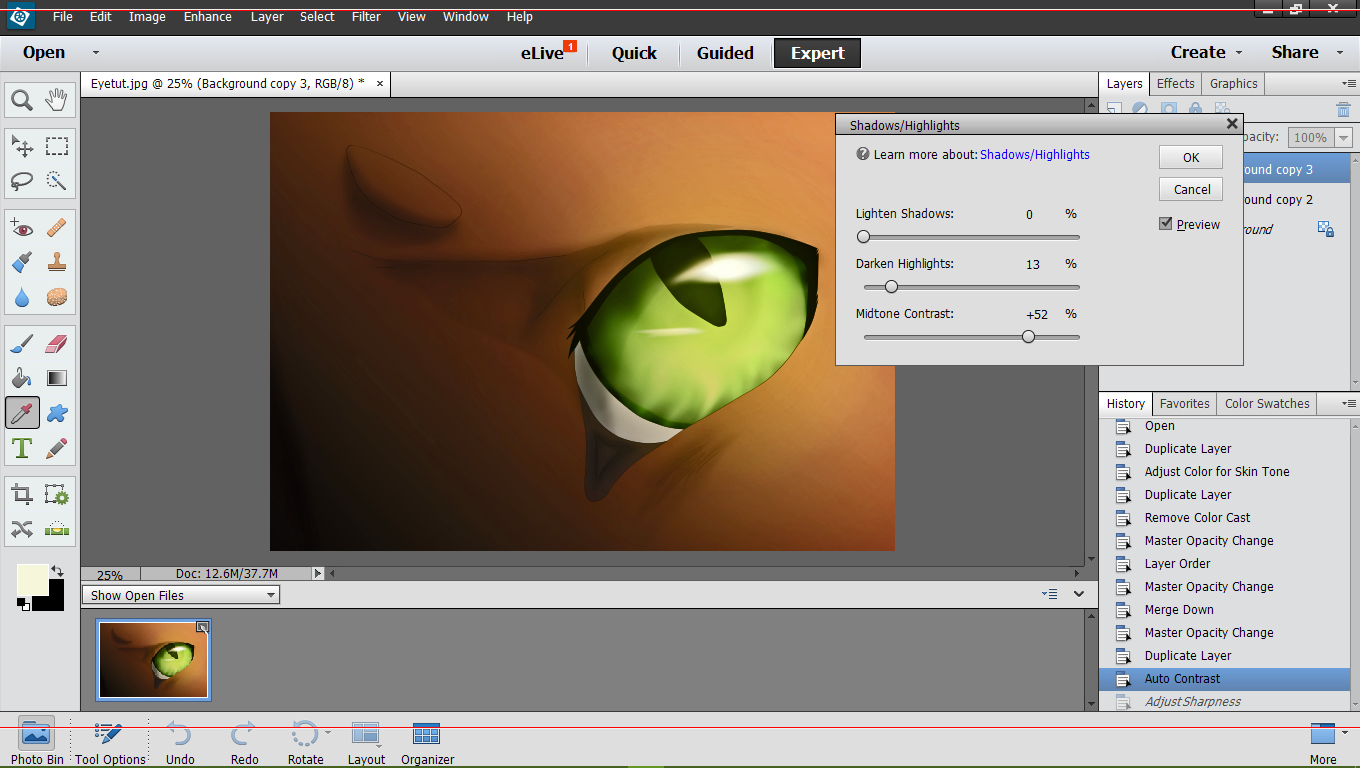Reset to default black and white colors
Screen dimensions: 1360x768
coord(23,604)
